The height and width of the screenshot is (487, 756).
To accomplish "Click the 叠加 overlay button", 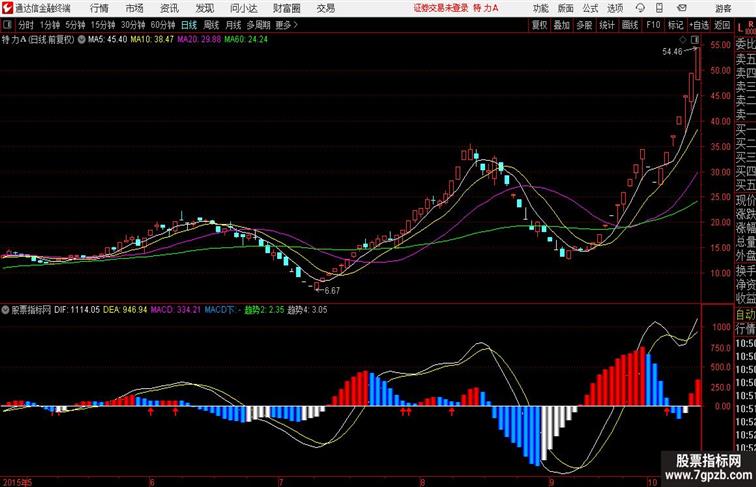I will pyautogui.click(x=562, y=25).
